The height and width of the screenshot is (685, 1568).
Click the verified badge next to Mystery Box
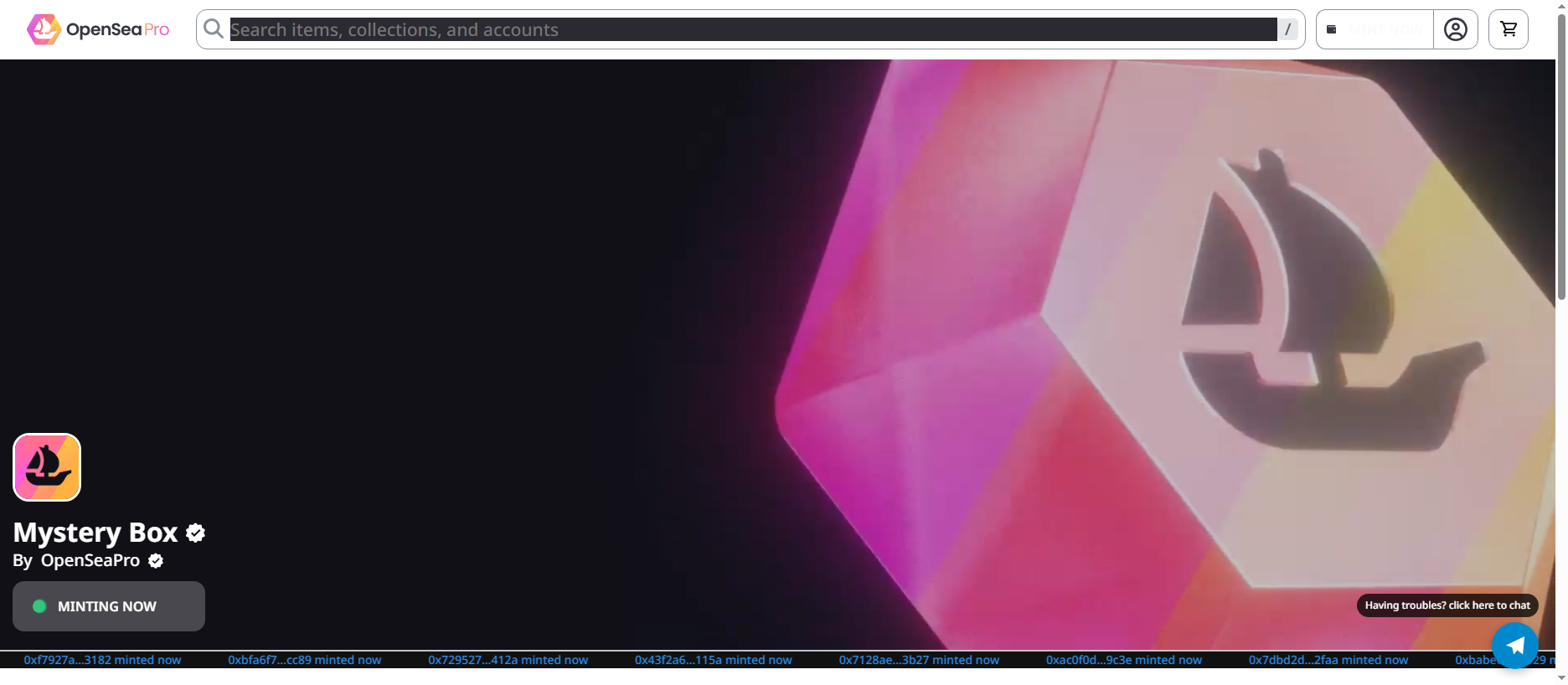coord(195,533)
